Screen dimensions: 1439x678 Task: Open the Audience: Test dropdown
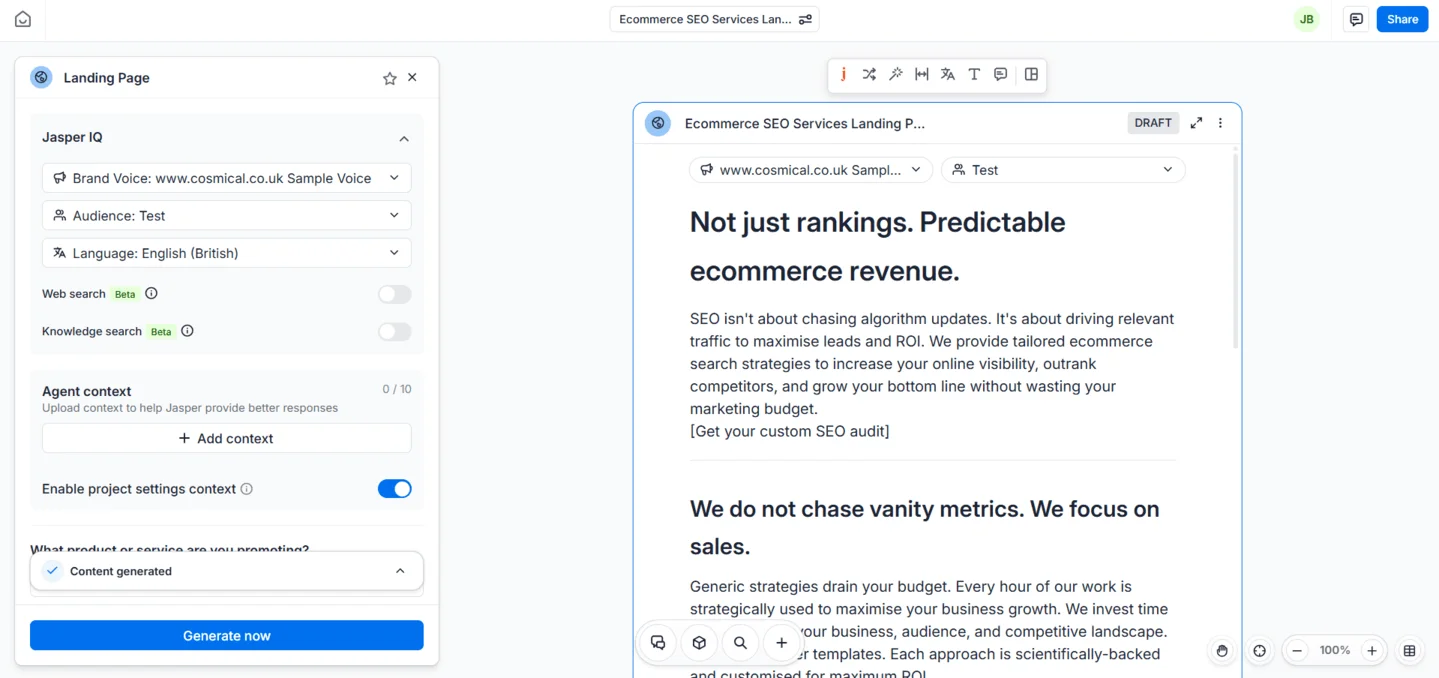pos(226,215)
